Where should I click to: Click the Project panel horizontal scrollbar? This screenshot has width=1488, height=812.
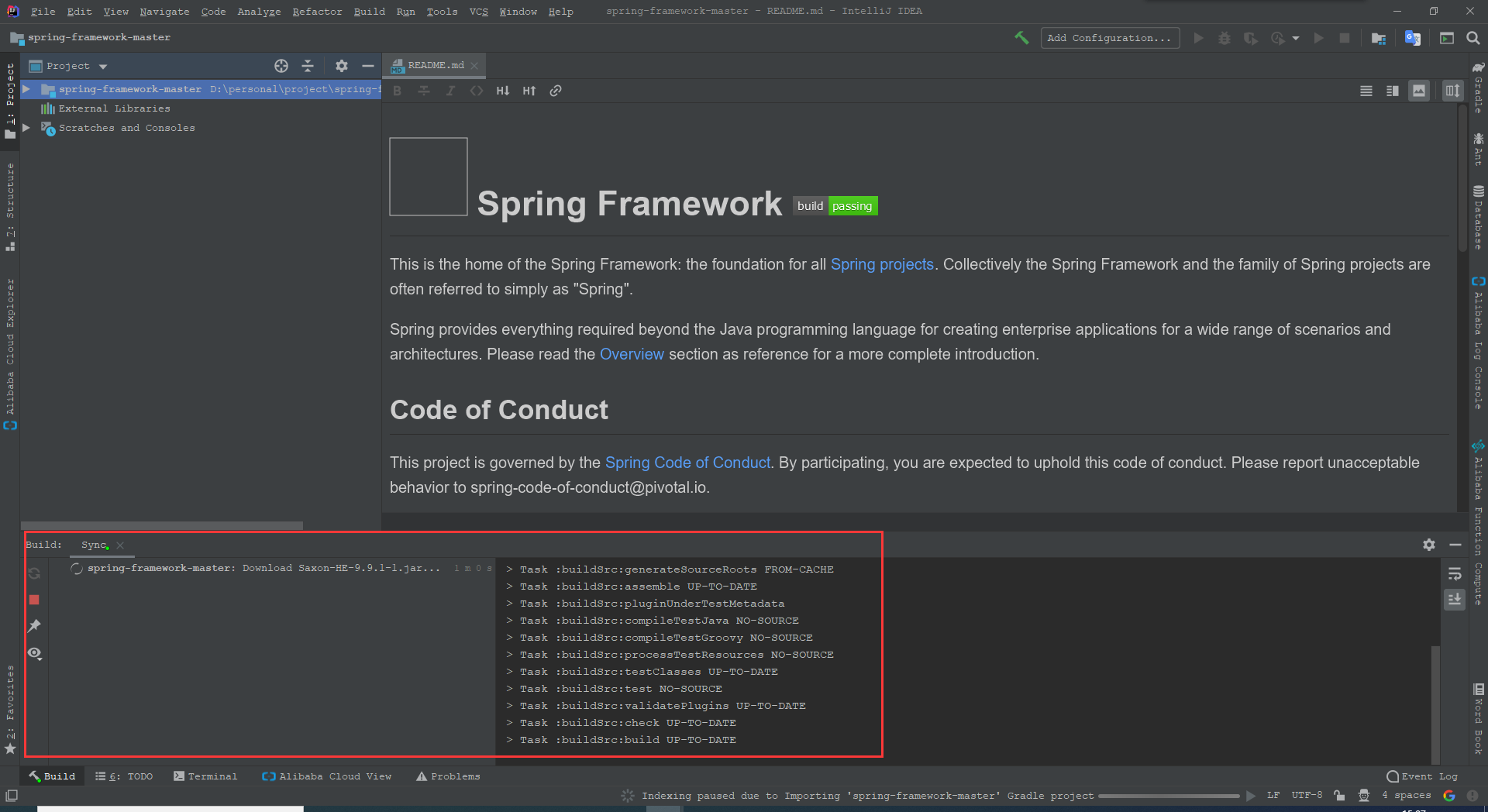click(162, 525)
